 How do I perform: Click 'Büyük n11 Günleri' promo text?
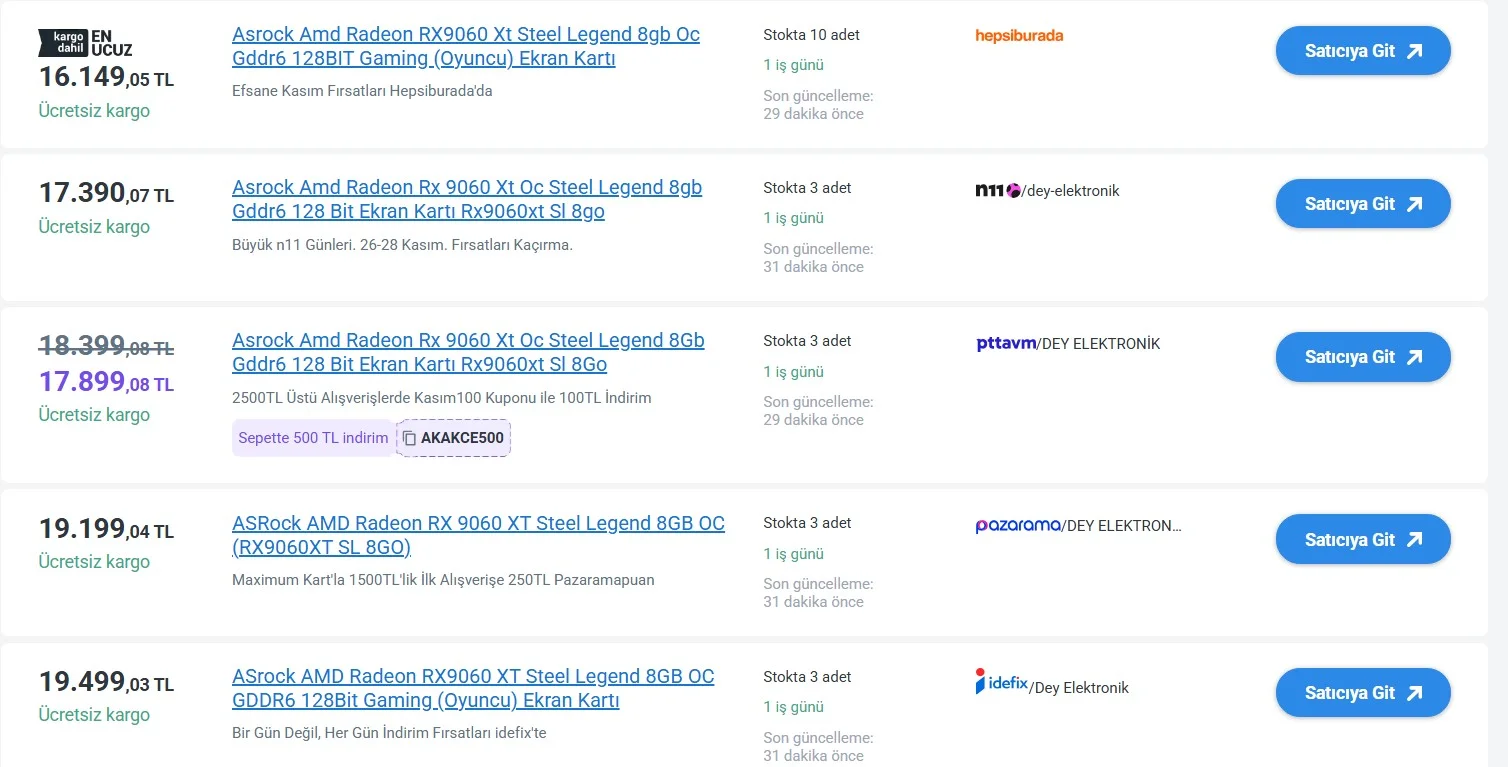pyautogui.click(x=402, y=244)
